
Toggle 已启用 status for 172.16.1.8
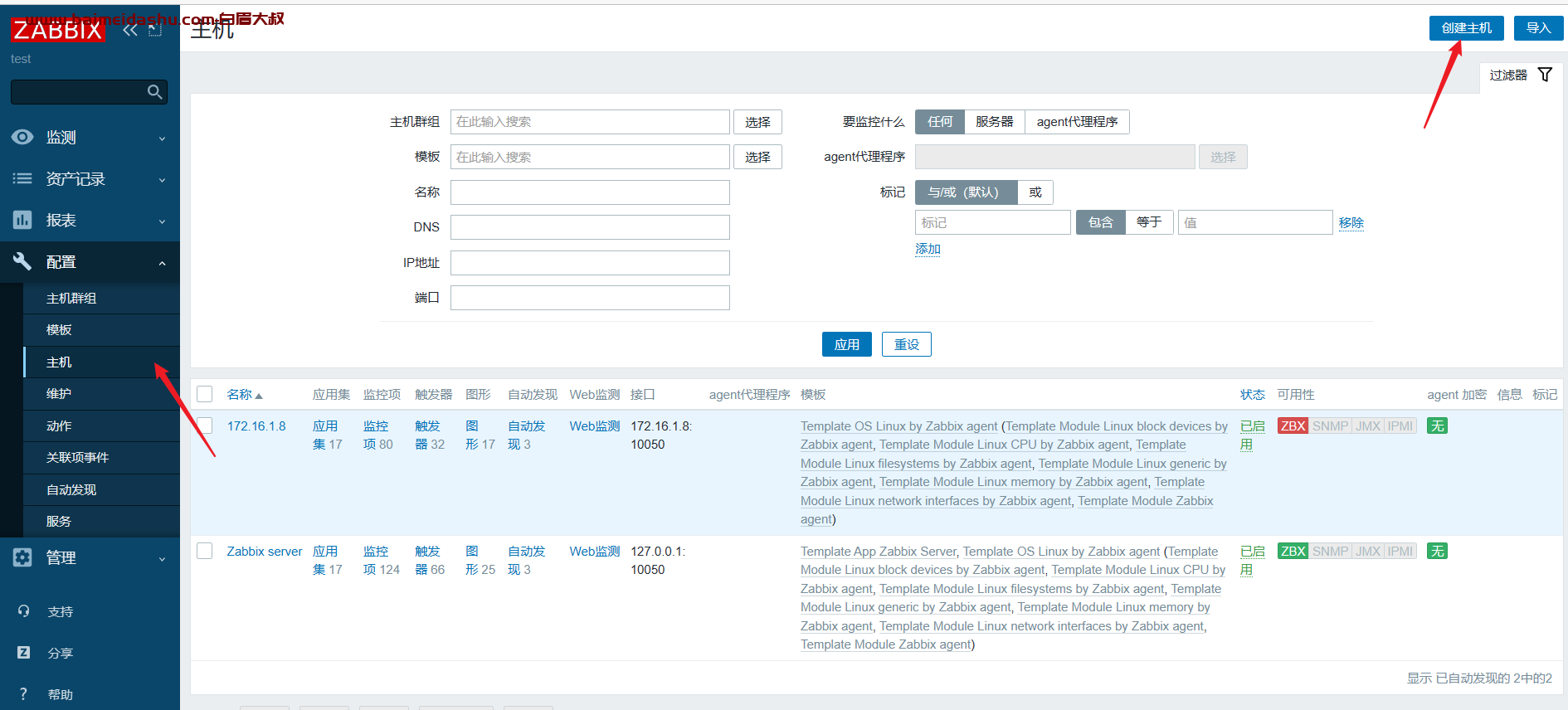pos(1252,435)
